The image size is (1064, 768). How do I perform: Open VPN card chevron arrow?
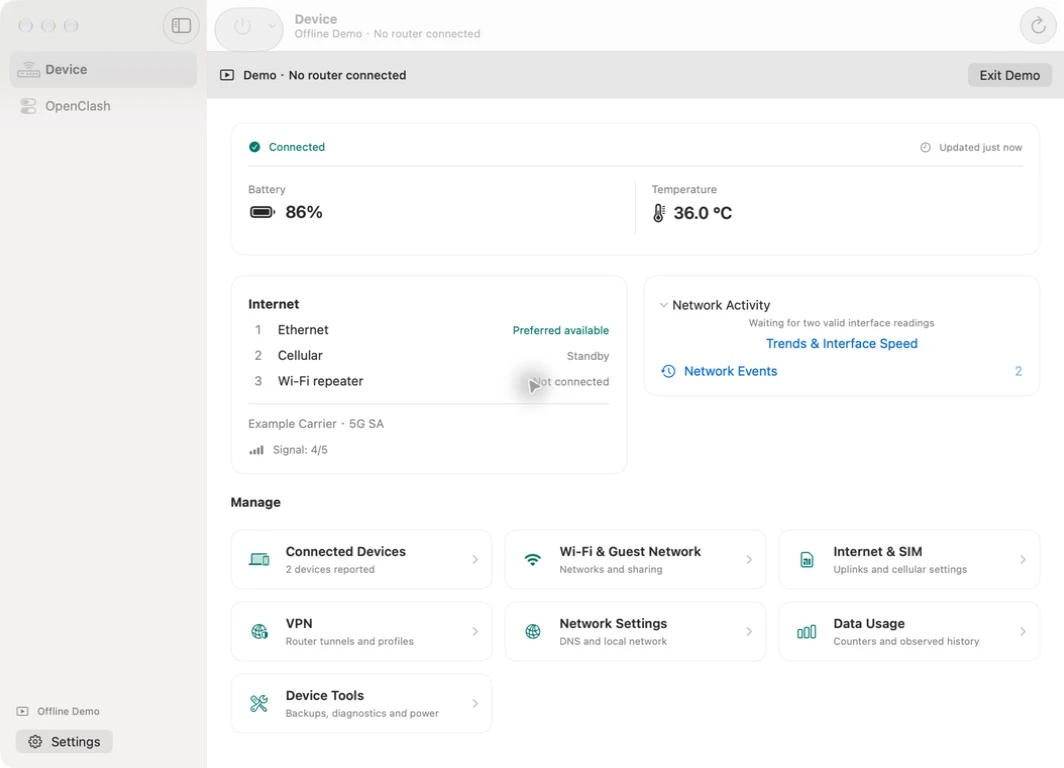coord(475,632)
